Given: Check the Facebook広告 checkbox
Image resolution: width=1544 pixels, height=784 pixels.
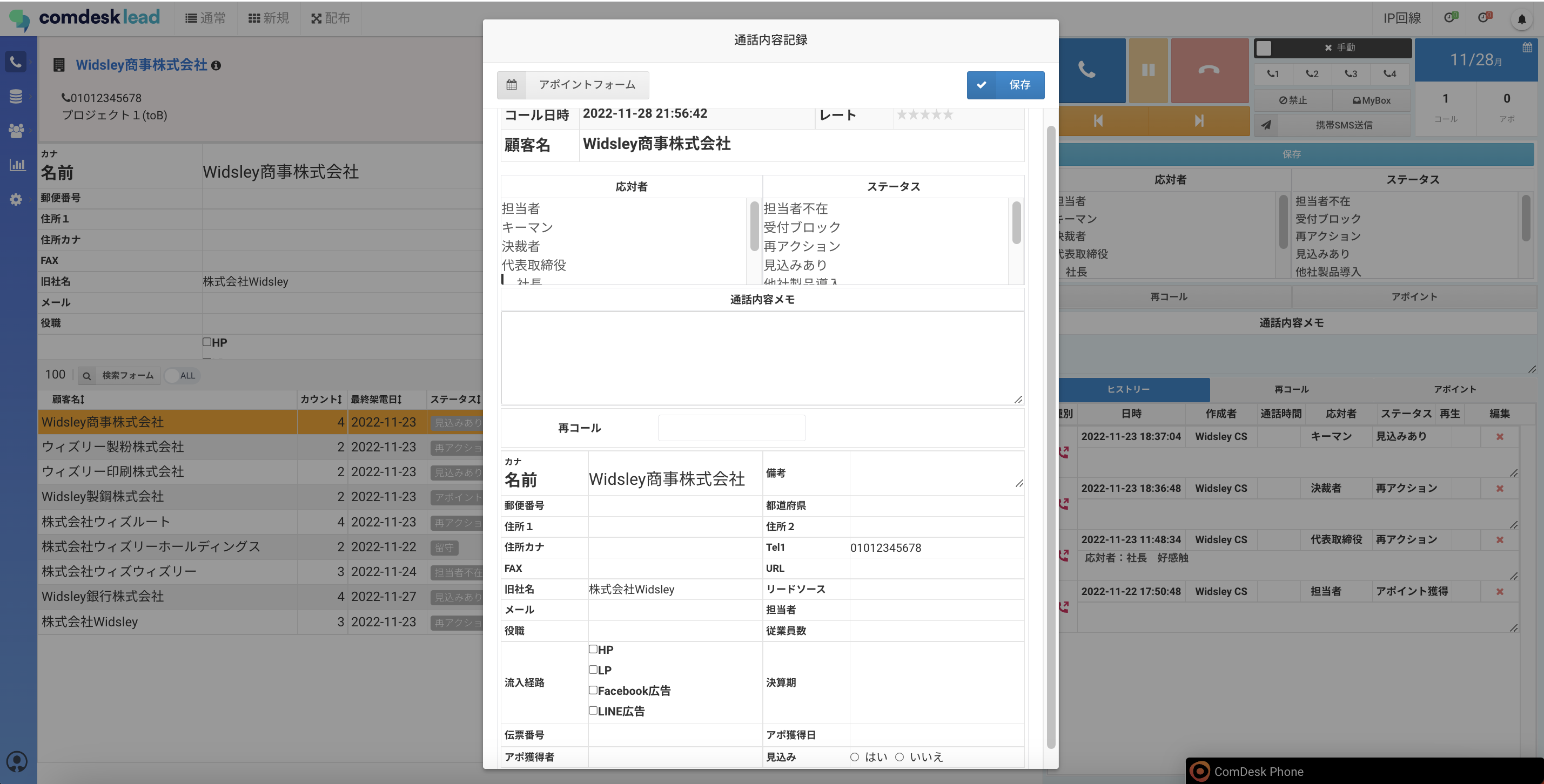Looking at the screenshot, I should (593, 690).
